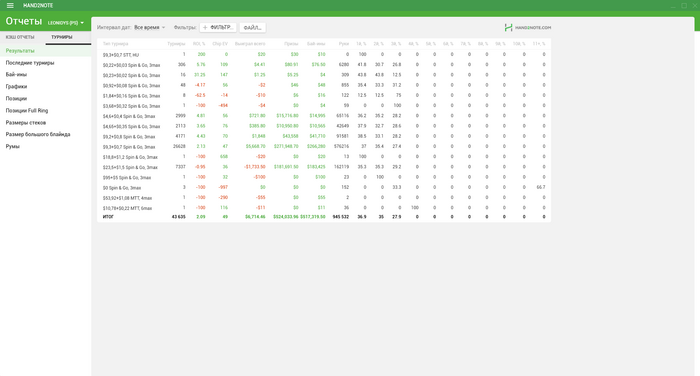The width and height of the screenshot is (700, 376).
Task: Select the $9,3+$0,7 STT, HU row
Action: click(324, 54)
